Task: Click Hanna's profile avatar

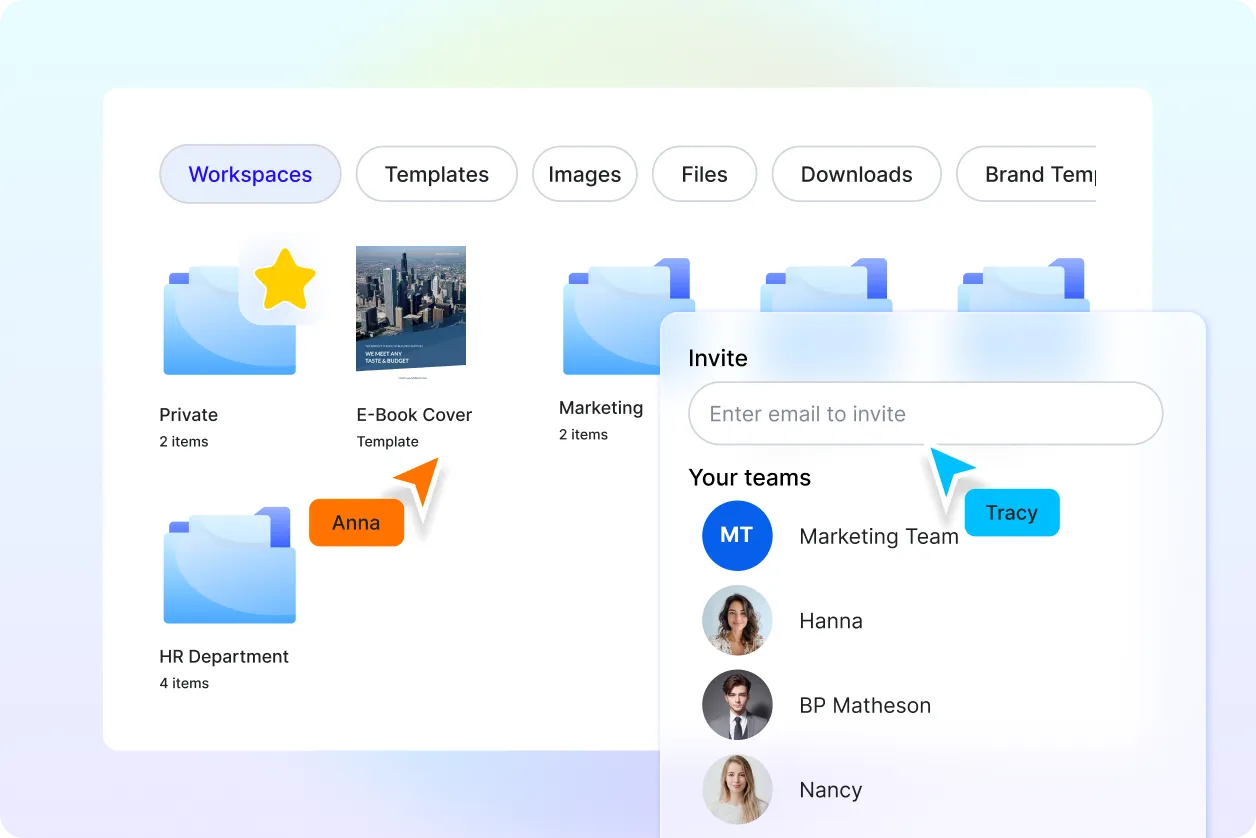Action: [737, 620]
